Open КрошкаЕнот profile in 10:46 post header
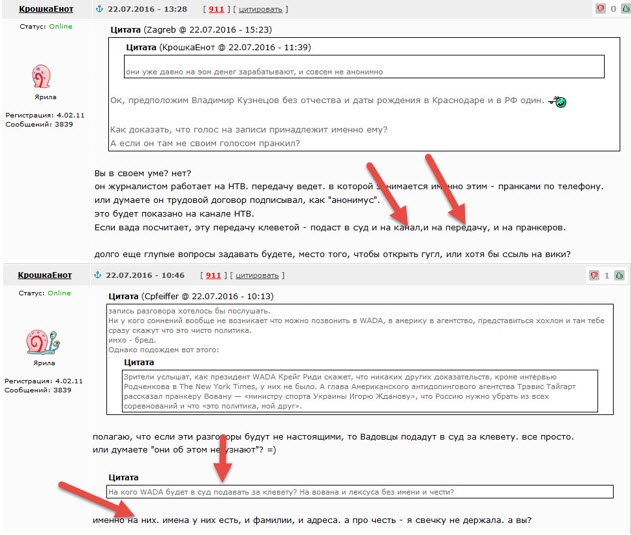The height and width of the screenshot is (535, 631). pos(45,275)
